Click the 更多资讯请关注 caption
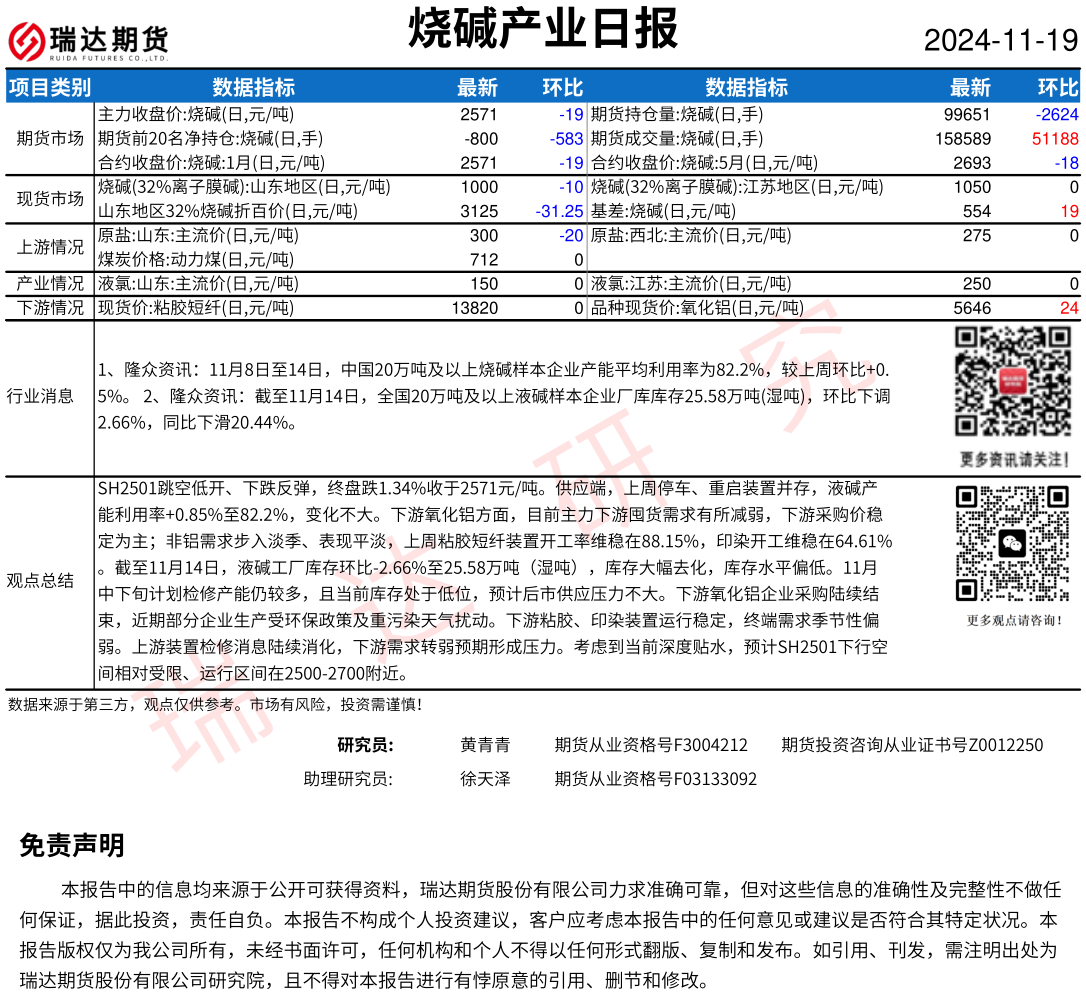This screenshot has height=994, width=1086. 1012,460
